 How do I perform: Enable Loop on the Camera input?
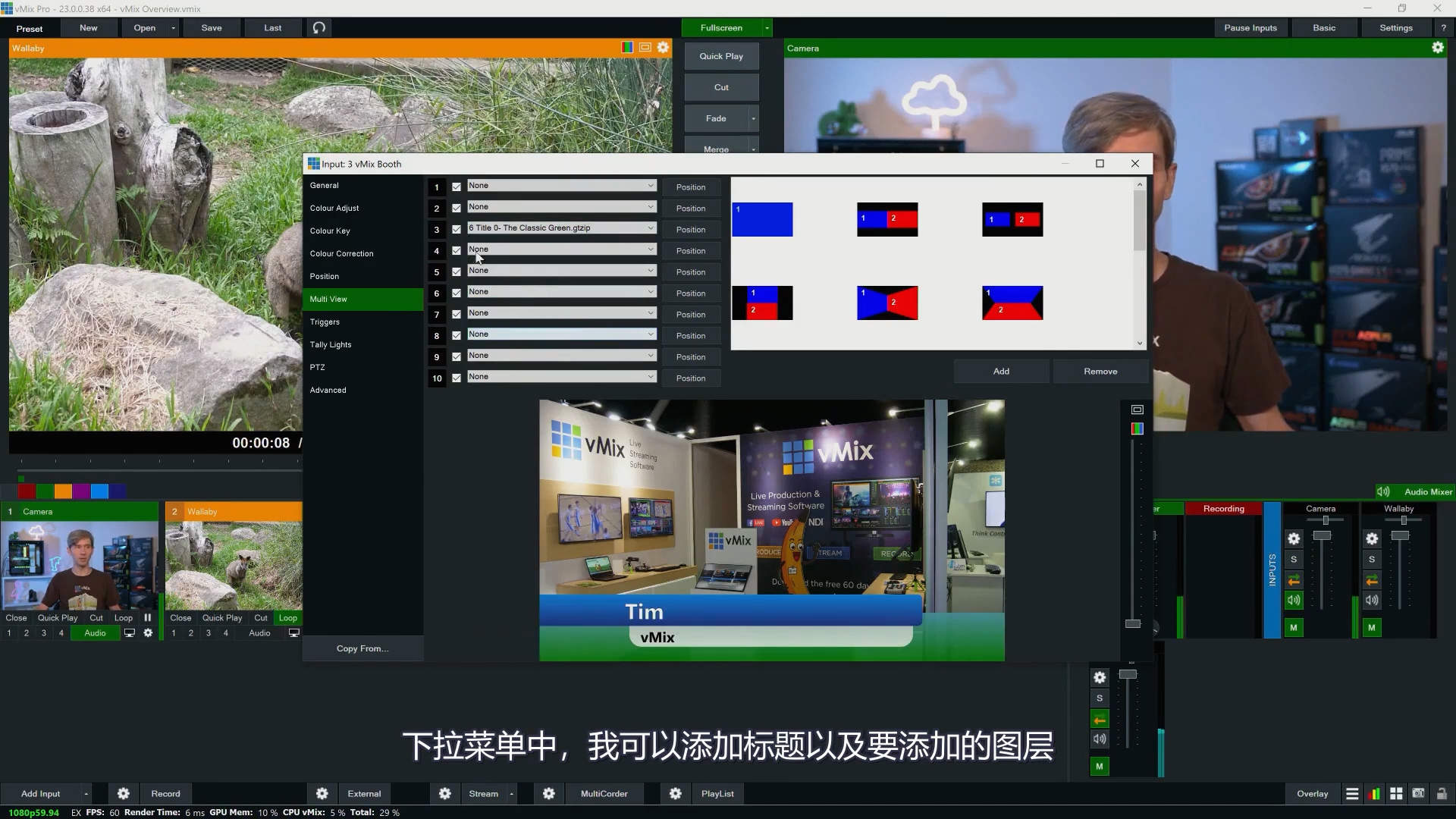click(x=124, y=618)
